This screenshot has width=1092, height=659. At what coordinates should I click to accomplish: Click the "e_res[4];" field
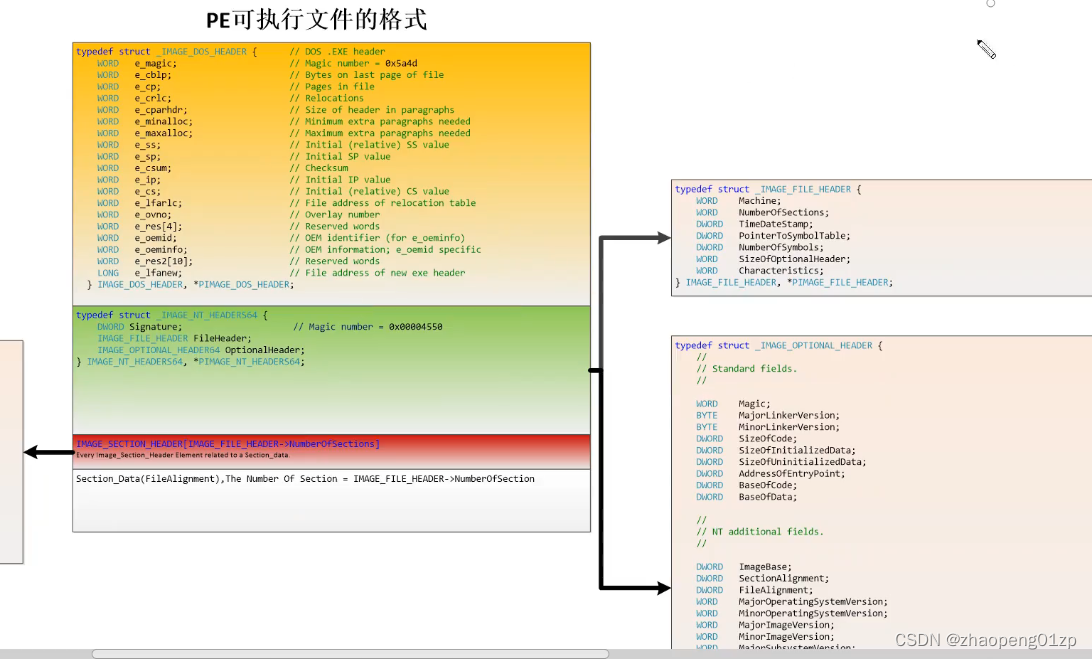[159, 226]
